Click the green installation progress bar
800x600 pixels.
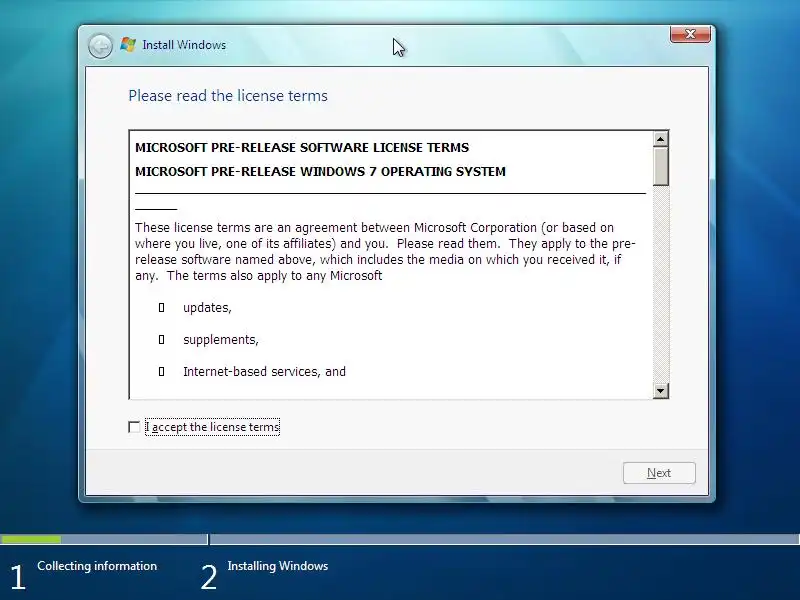[x=31, y=539]
